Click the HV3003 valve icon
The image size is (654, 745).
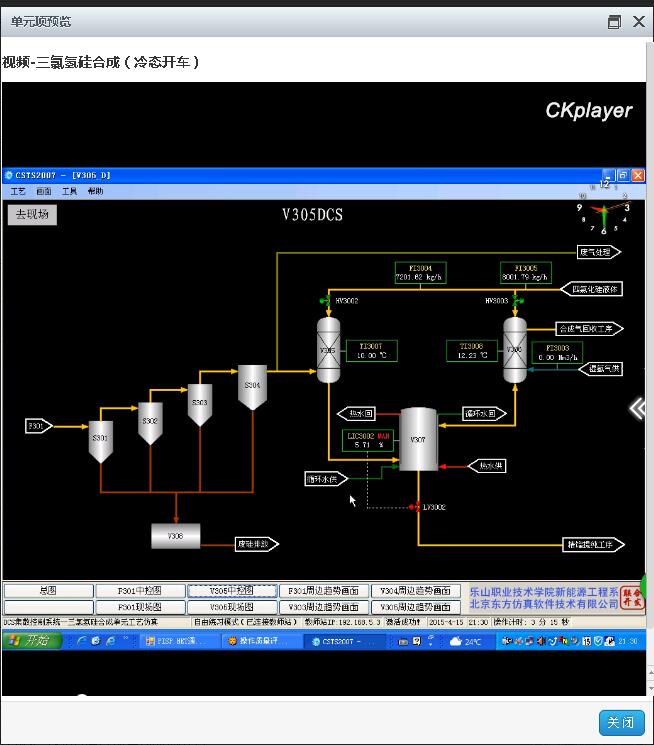pyautogui.click(x=510, y=300)
